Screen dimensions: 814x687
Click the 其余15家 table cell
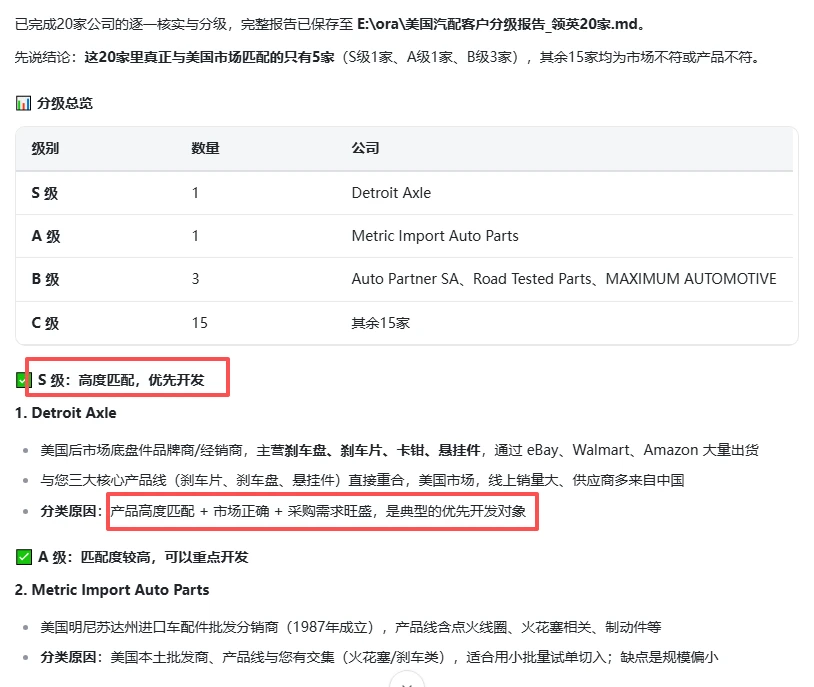(381, 323)
